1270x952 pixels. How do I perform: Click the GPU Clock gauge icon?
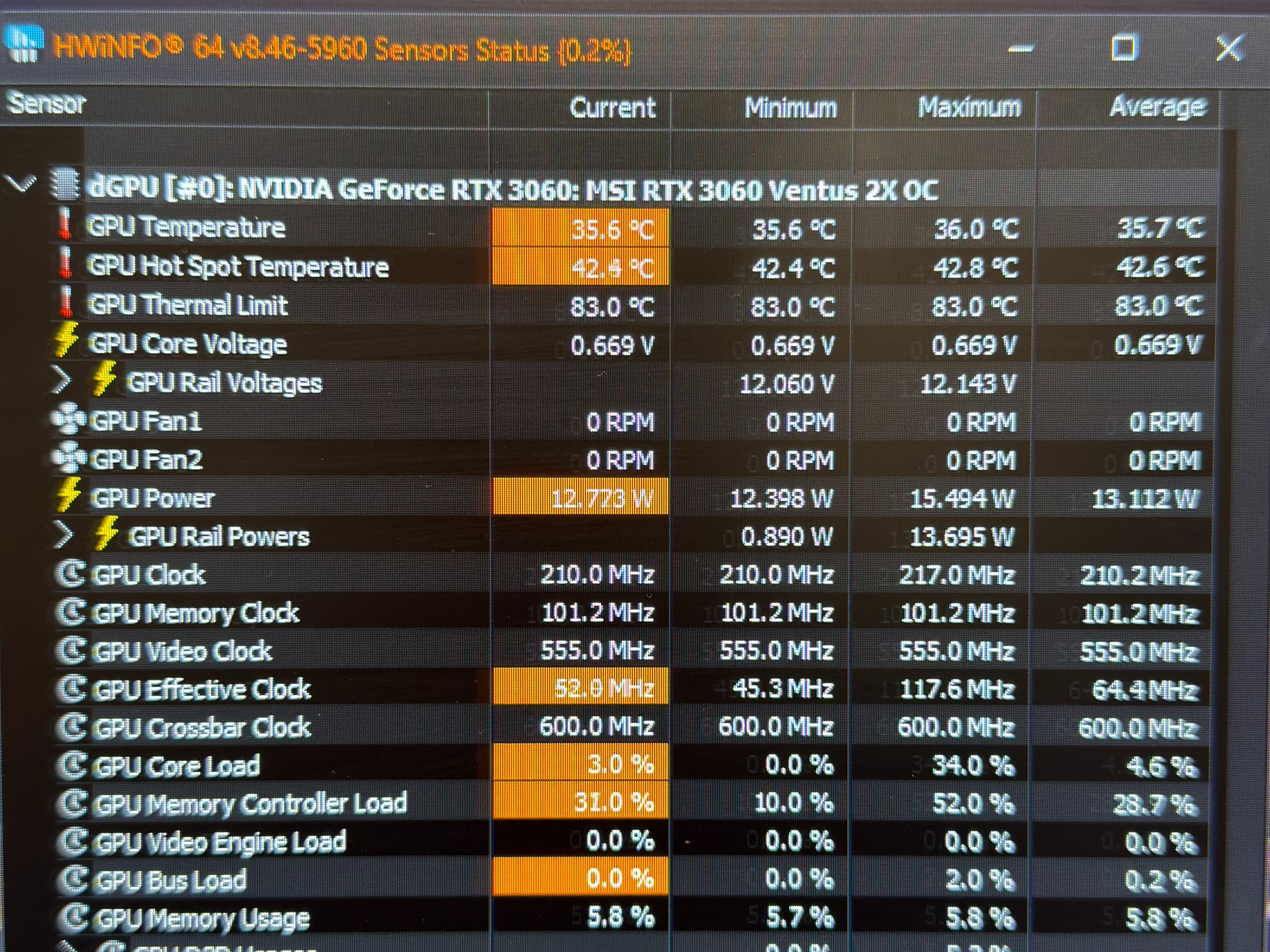[72, 574]
